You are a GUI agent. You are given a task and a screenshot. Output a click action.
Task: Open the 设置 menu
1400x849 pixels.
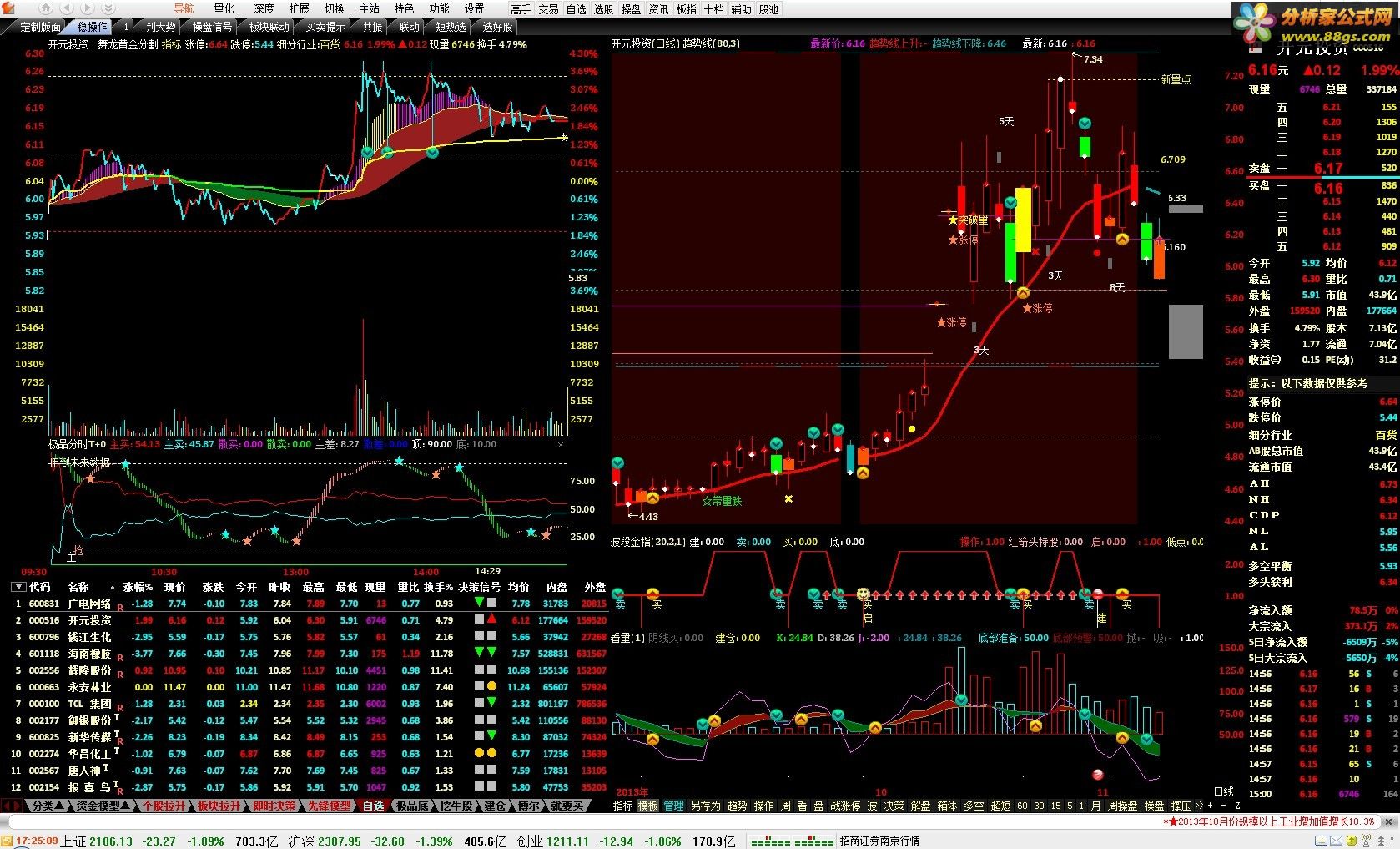pos(475,8)
